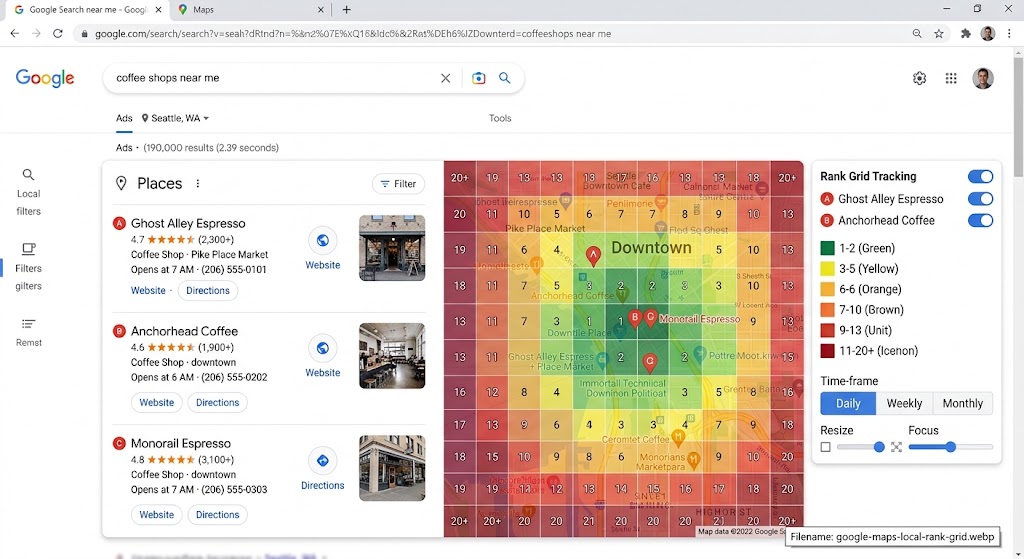The image size is (1024, 559).
Task: Open Ghost Alley Espresso listing title
Action: [188, 223]
